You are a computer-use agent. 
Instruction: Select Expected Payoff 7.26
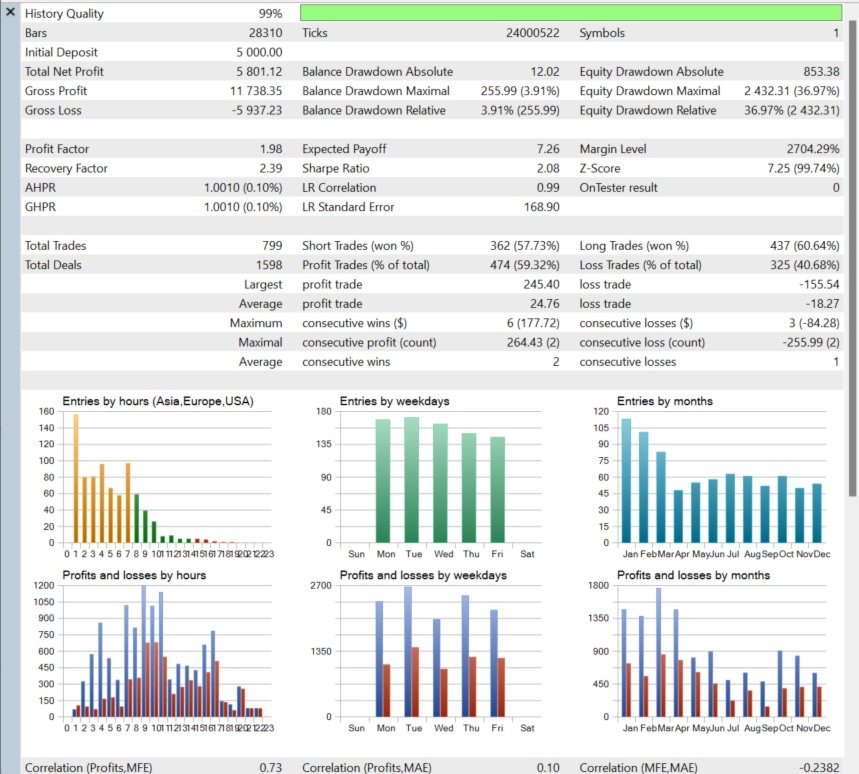[x=548, y=149]
